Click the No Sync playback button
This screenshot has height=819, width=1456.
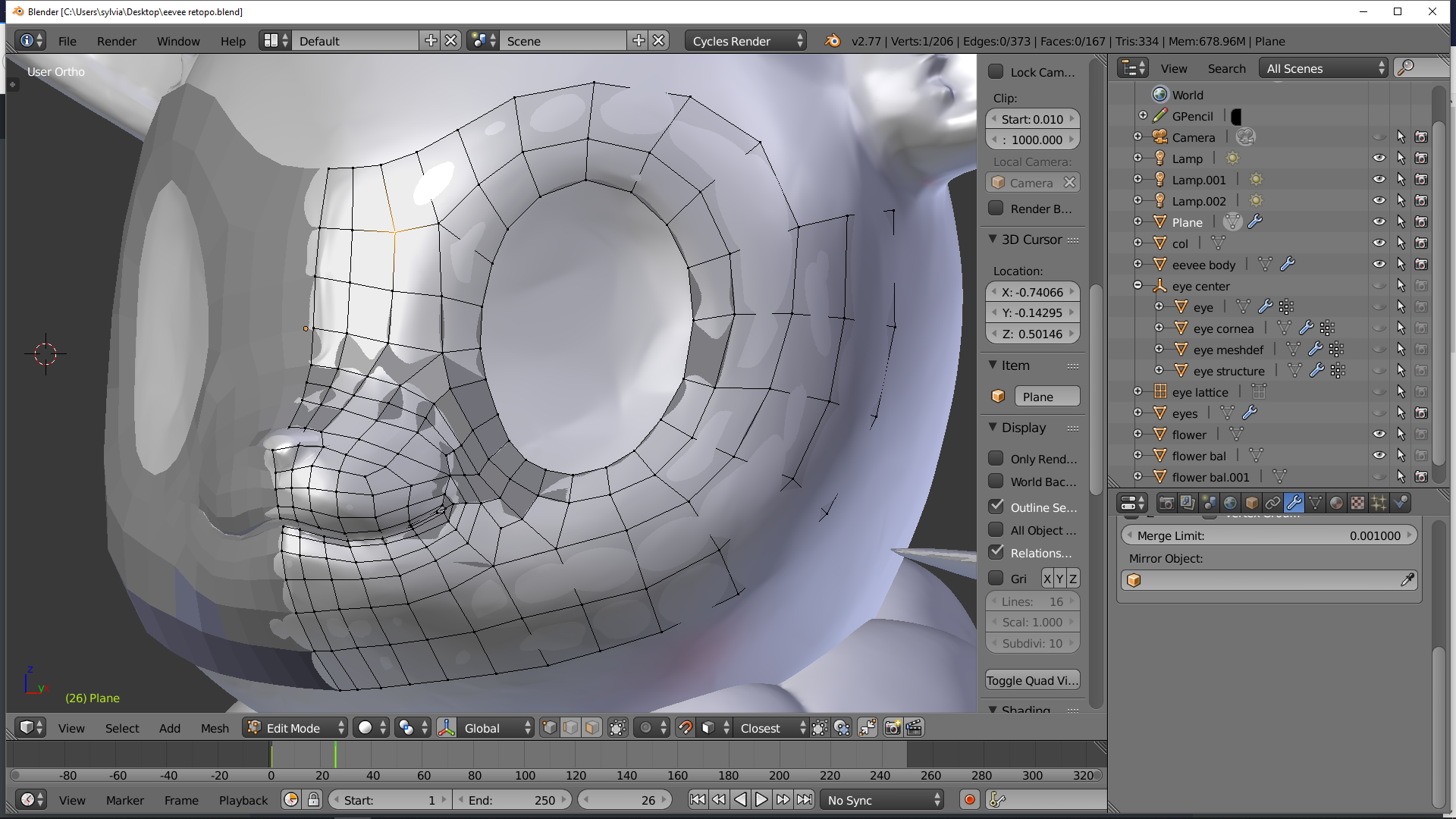[x=880, y=799]
